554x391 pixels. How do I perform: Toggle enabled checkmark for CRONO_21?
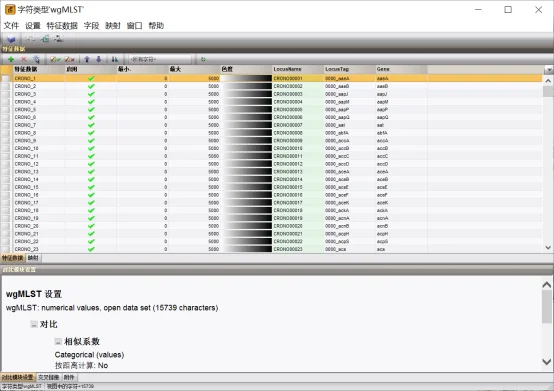(91, 234)
